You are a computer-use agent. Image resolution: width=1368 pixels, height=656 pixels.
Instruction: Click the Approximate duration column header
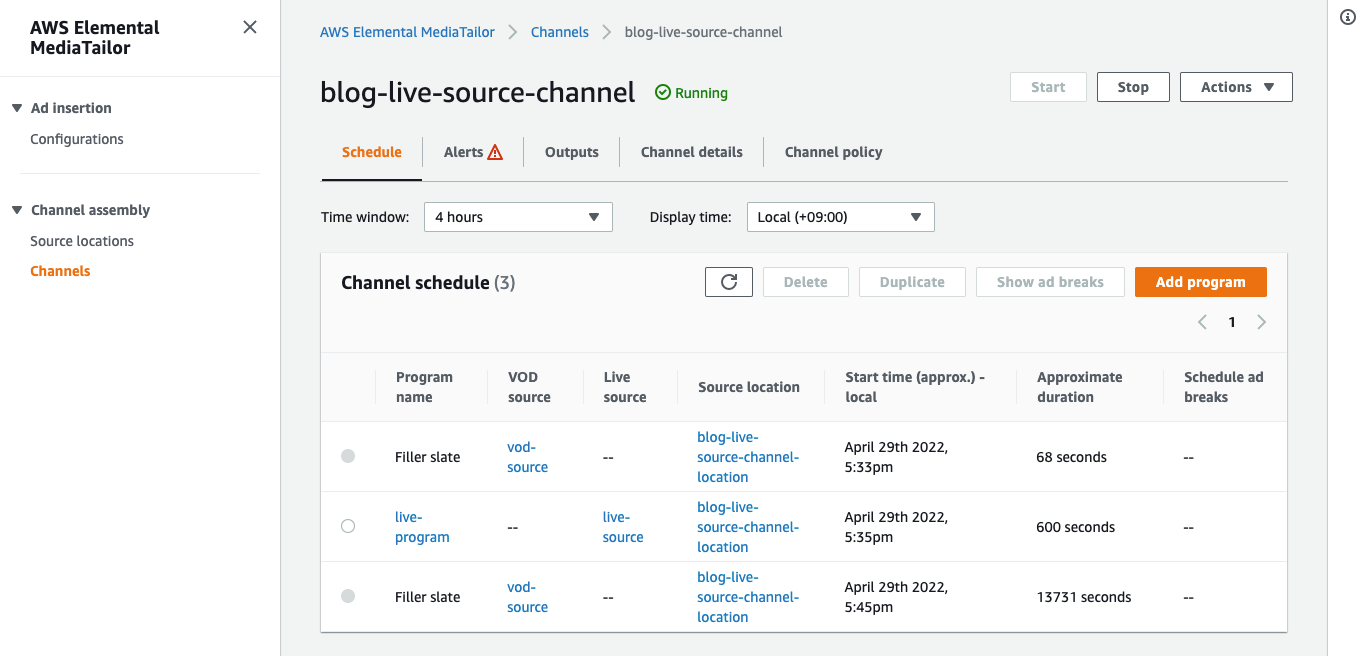pos(1080,387)
